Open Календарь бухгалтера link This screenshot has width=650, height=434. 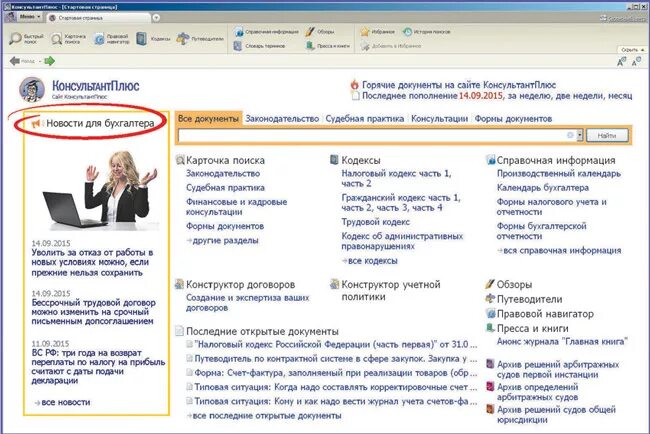543,187
